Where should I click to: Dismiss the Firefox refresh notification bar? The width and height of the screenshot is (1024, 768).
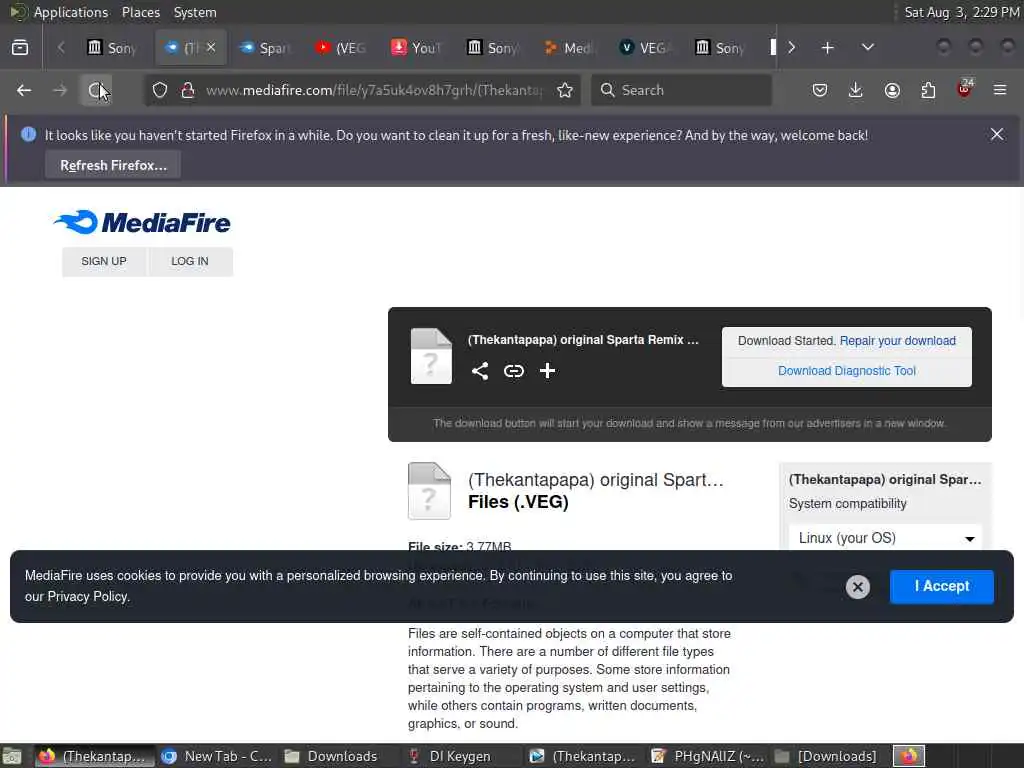pos(997,135)
